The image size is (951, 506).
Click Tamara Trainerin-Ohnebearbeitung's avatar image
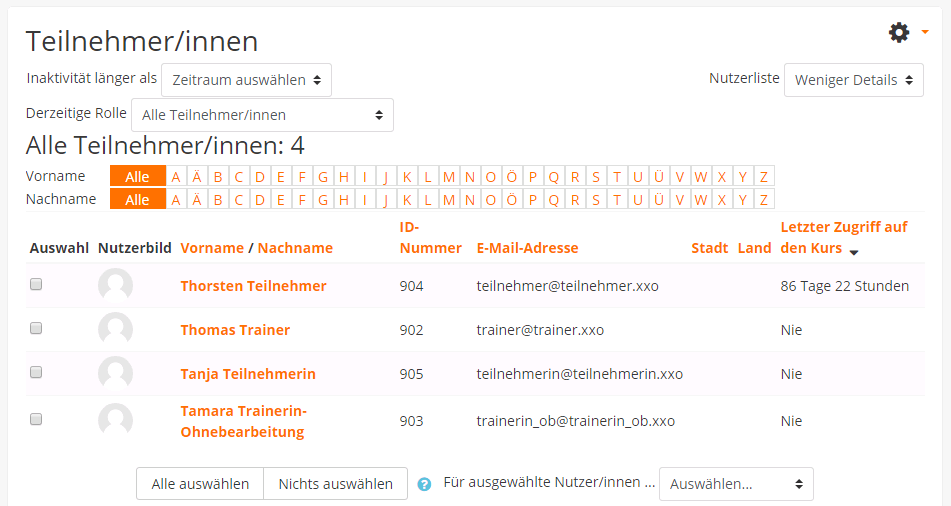(115, 420)
